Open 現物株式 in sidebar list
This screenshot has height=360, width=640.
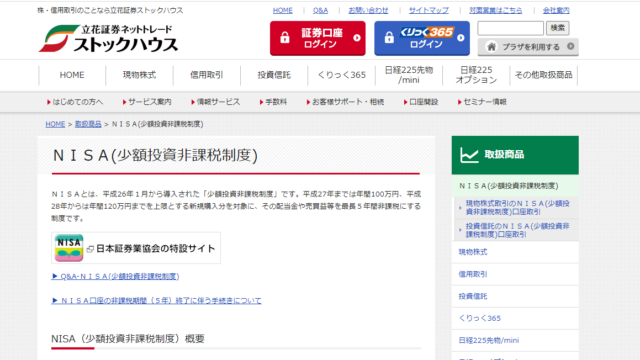[515, 252]
